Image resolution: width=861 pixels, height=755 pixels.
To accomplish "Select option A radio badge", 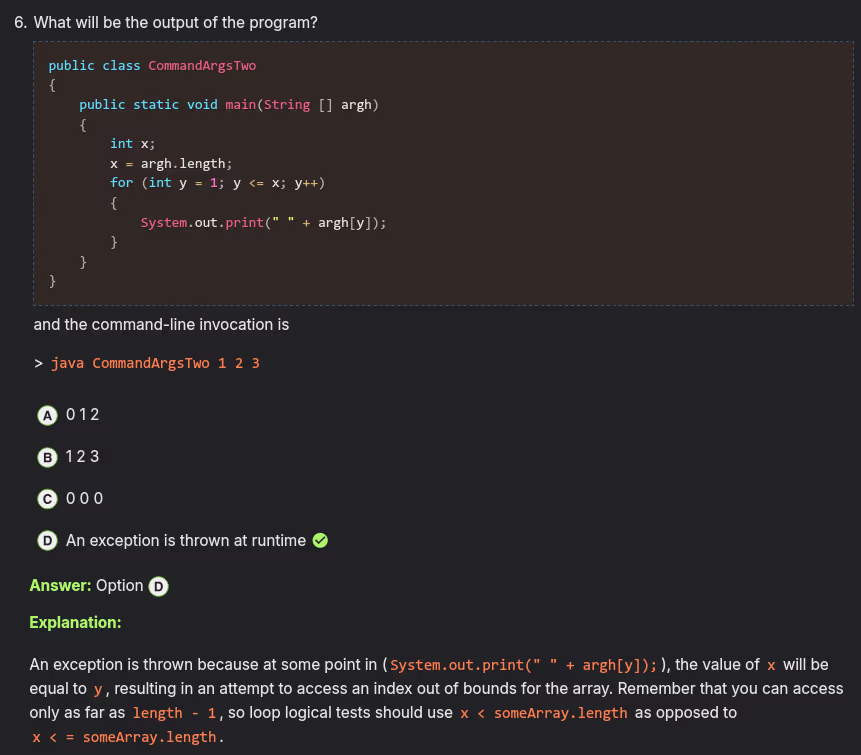I will (x=46, y=414).
